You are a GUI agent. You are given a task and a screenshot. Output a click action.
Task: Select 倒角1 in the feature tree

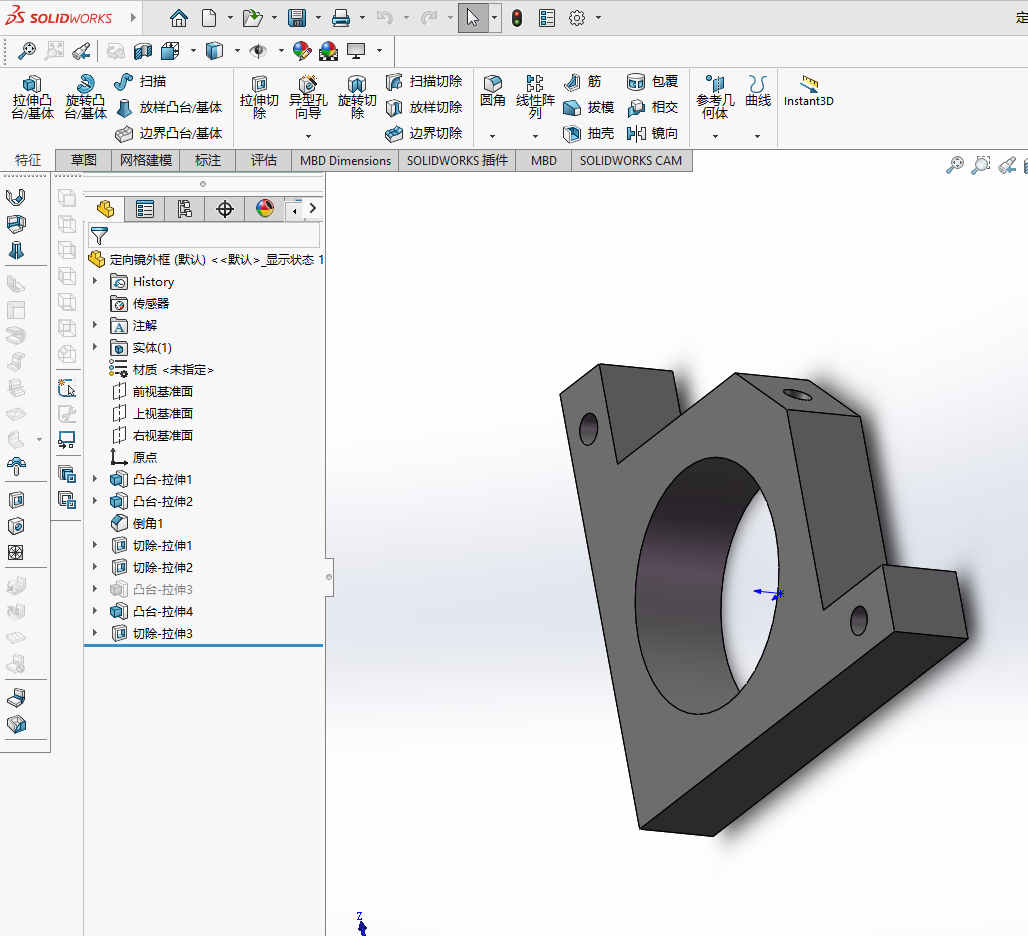click(x=147, y=523)
